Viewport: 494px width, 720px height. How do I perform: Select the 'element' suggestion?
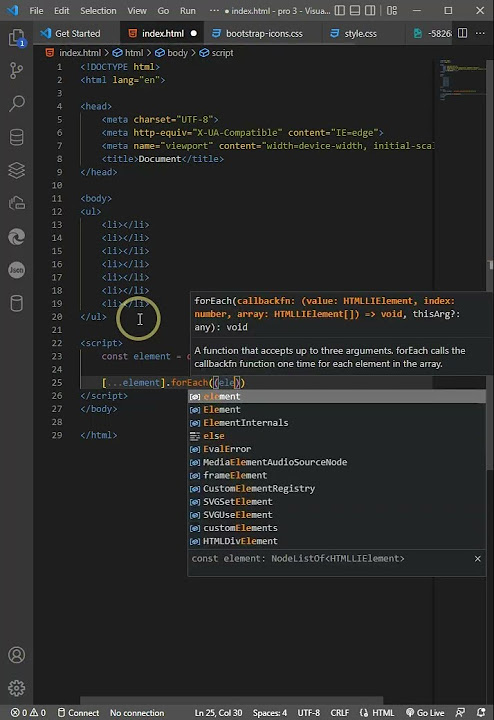pyautogui.click(x=337, y=396)
